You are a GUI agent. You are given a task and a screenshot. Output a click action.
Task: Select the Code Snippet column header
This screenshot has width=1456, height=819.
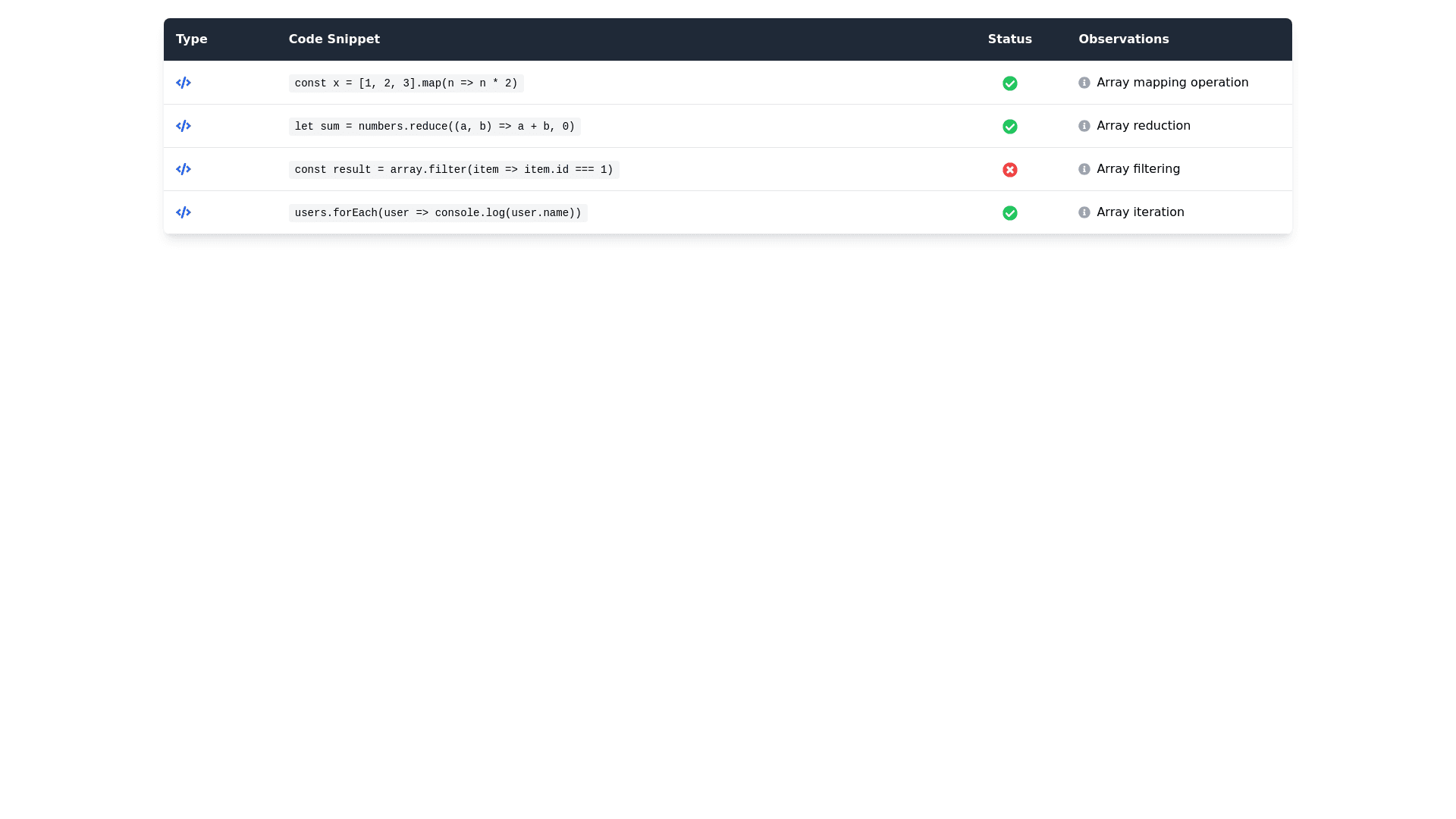pos(334,39)
